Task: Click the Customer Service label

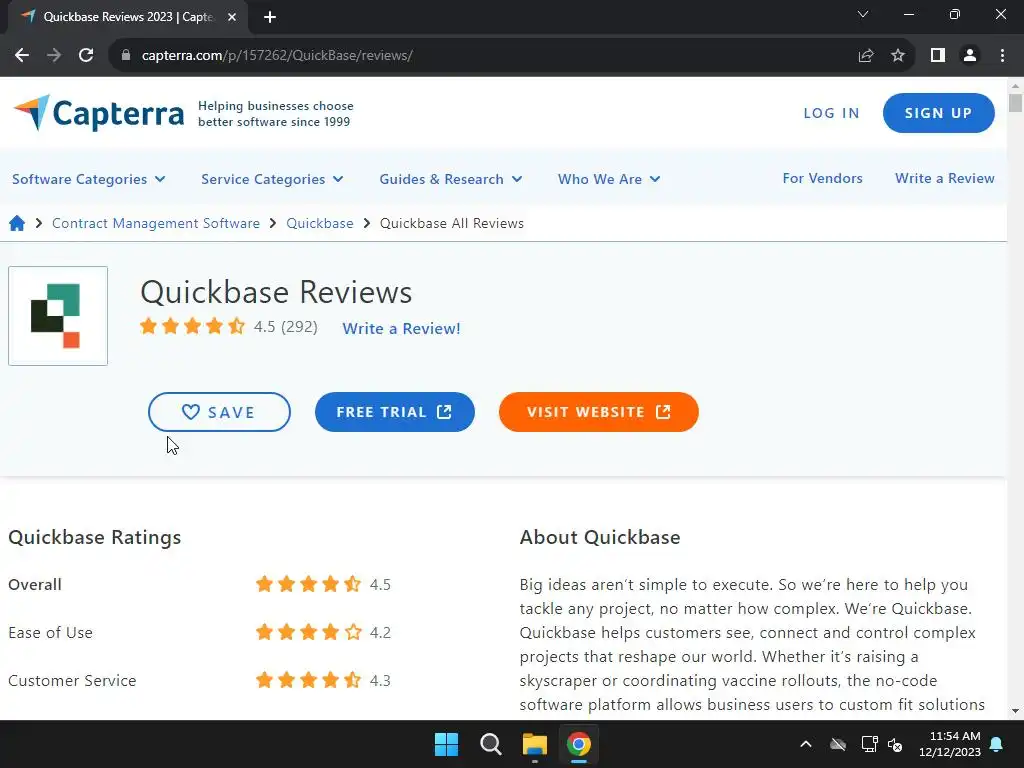Action: pos(72,680)
